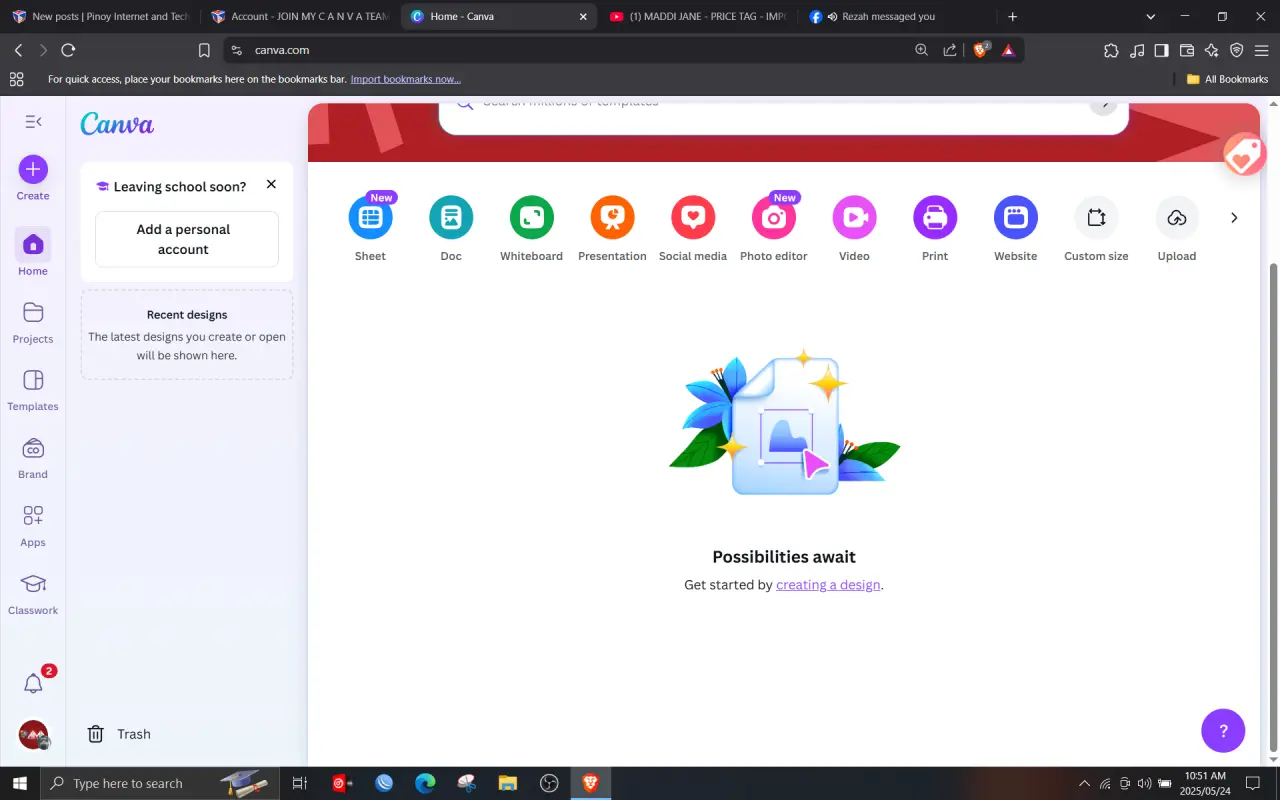Go to Home in the sidebar
Screen dimensions: 1280x800
pos(33,253)
